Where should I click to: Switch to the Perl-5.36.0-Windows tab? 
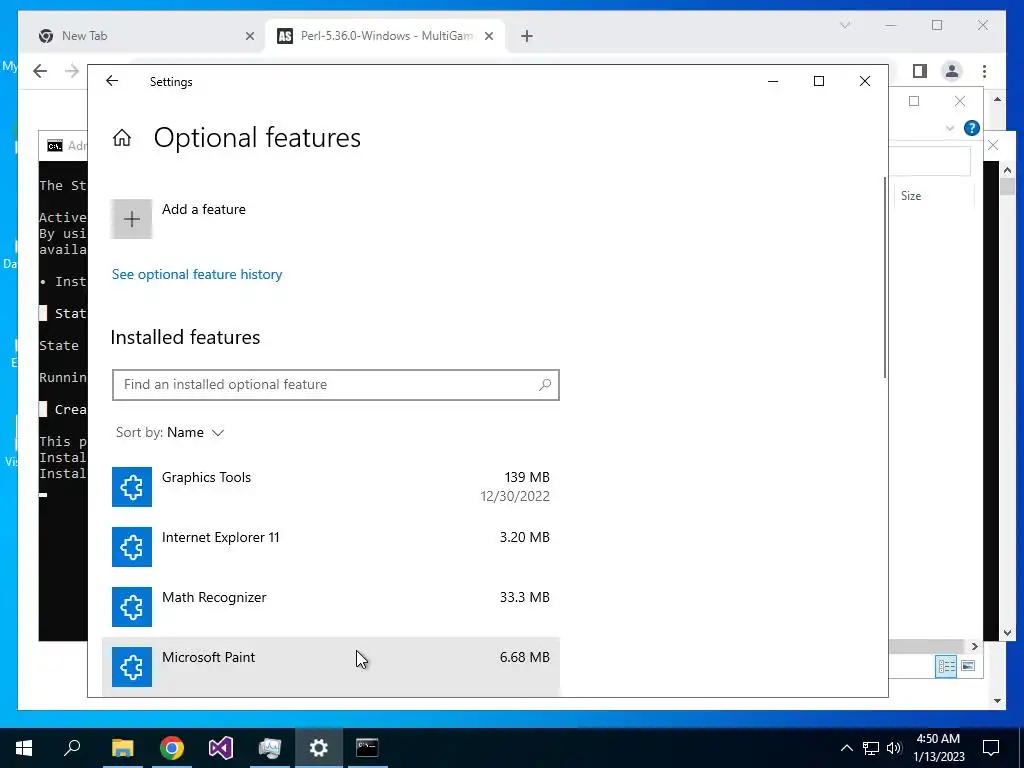coord(385,36)
